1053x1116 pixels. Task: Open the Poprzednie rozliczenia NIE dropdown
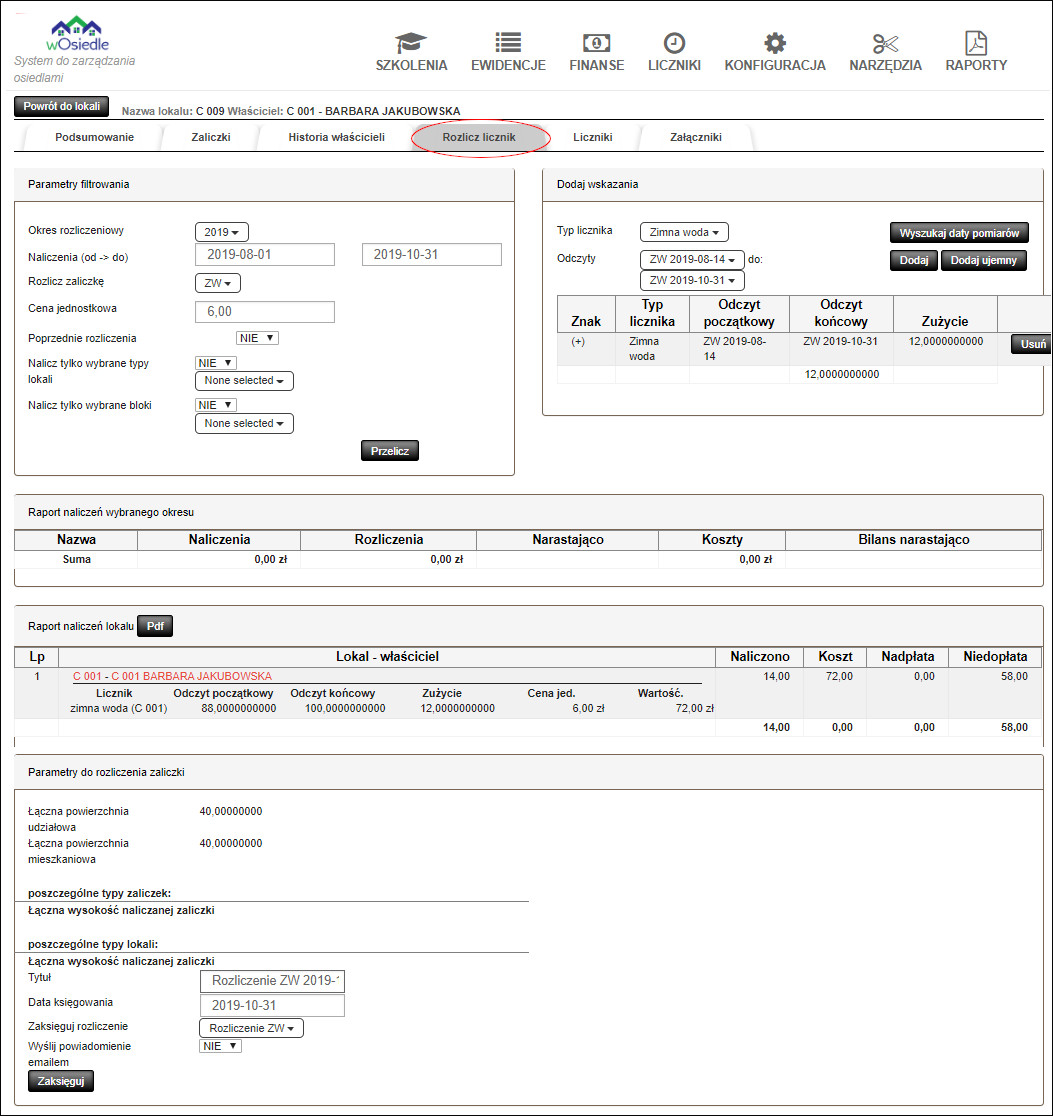click(x=257, y=338)
